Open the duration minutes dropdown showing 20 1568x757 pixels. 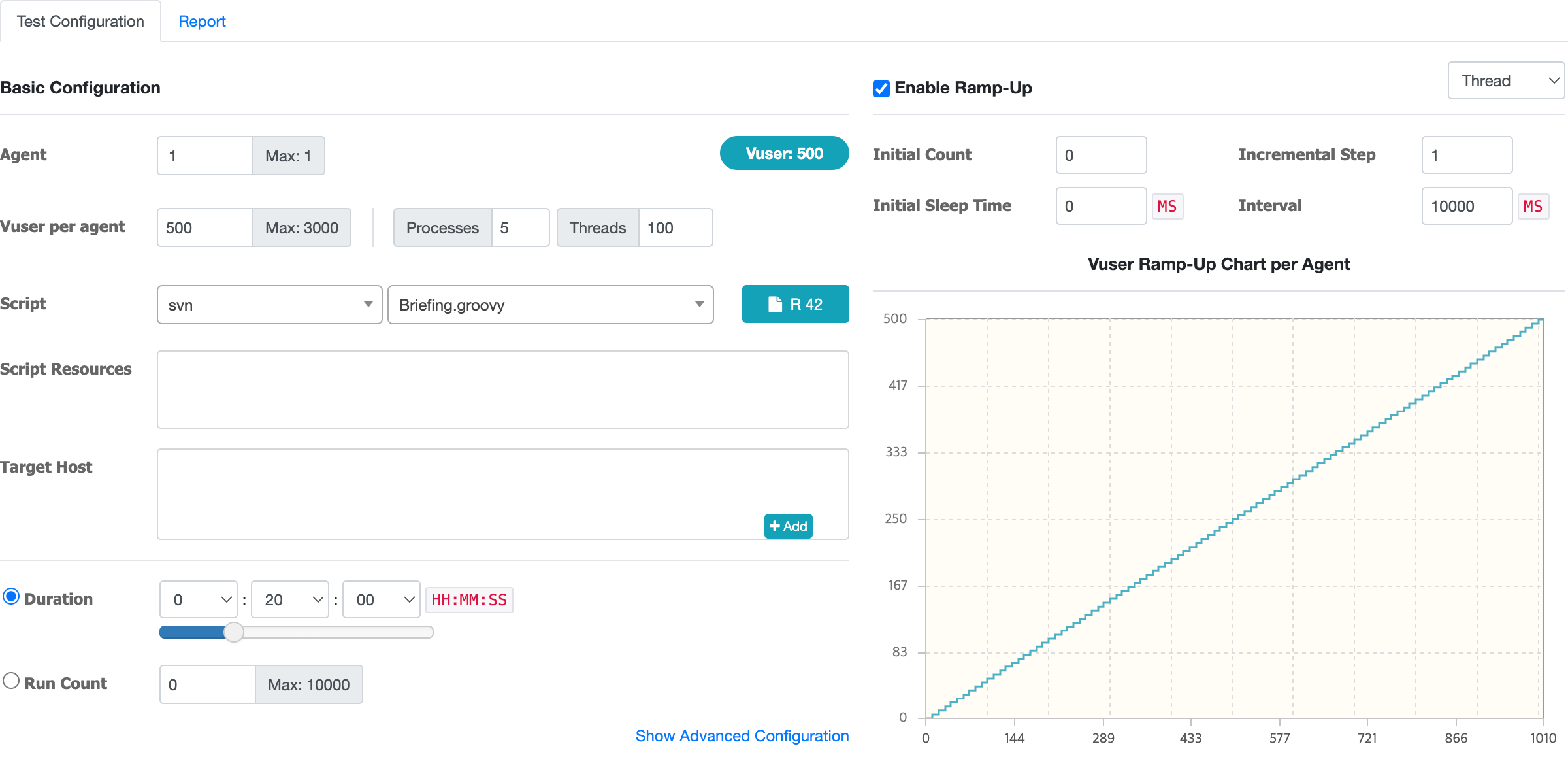289,599
